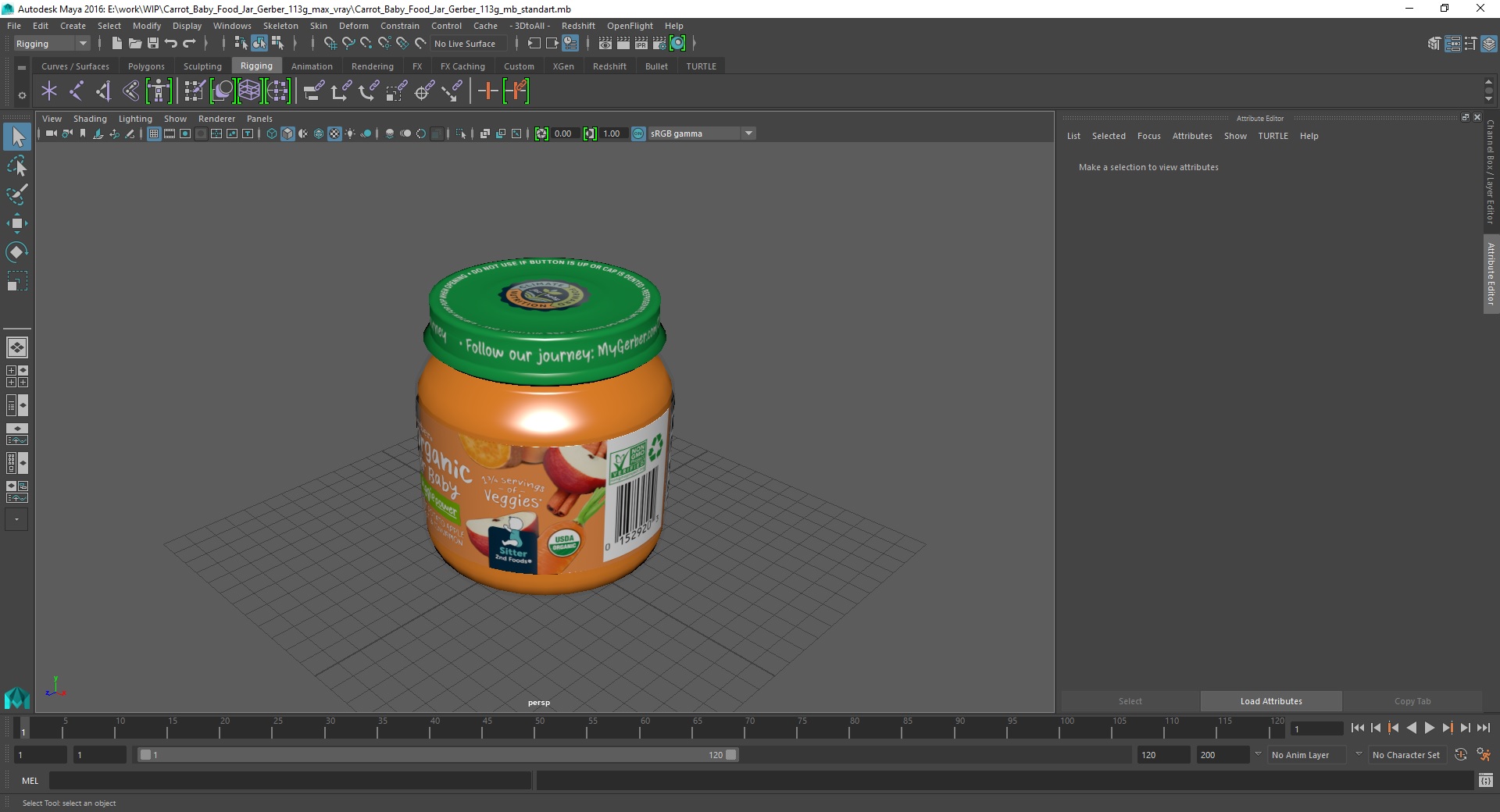Click frame 60 on the time slider

point(645,729)
